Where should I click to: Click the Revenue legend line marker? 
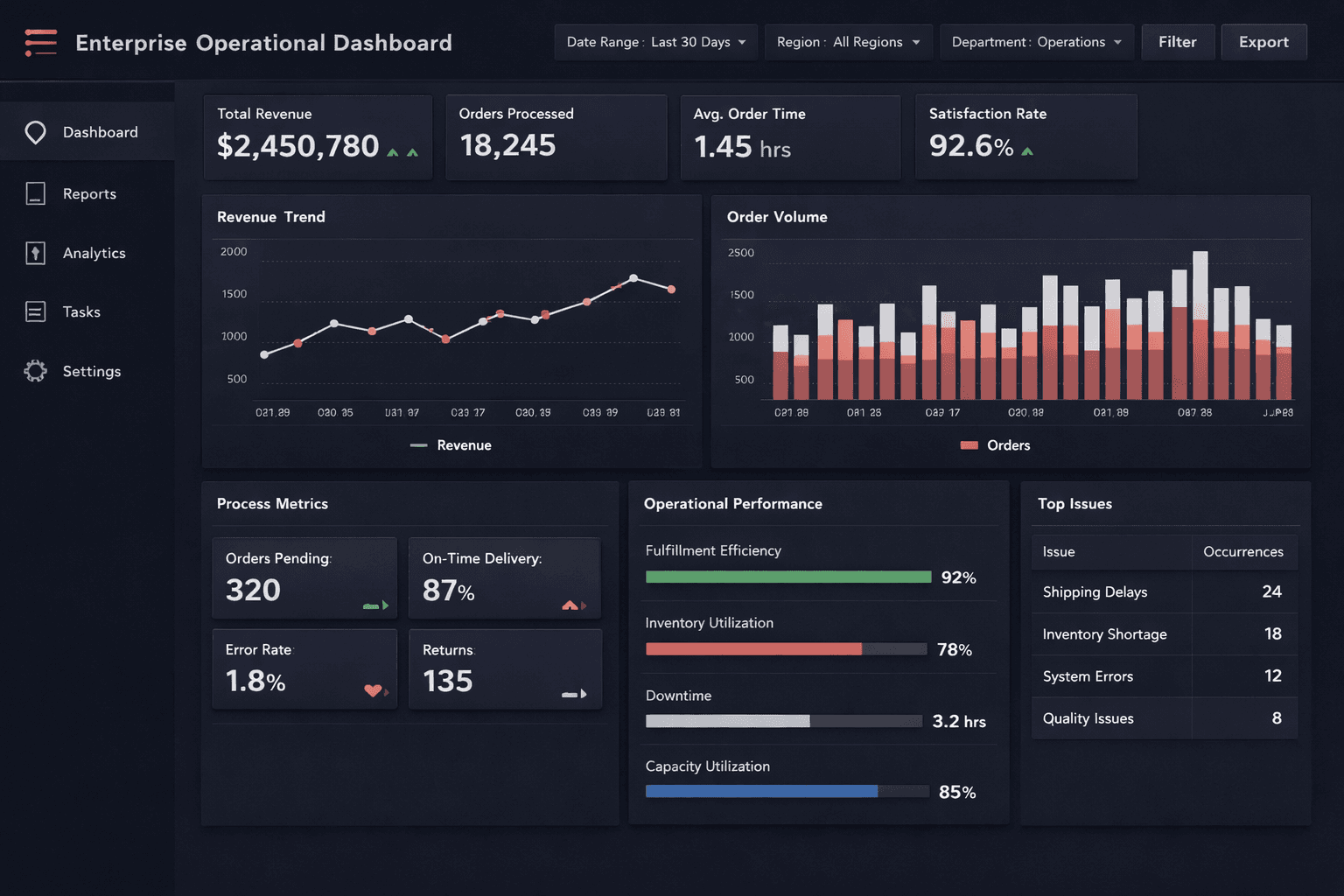pyautogui.click(x=419, y=445)
